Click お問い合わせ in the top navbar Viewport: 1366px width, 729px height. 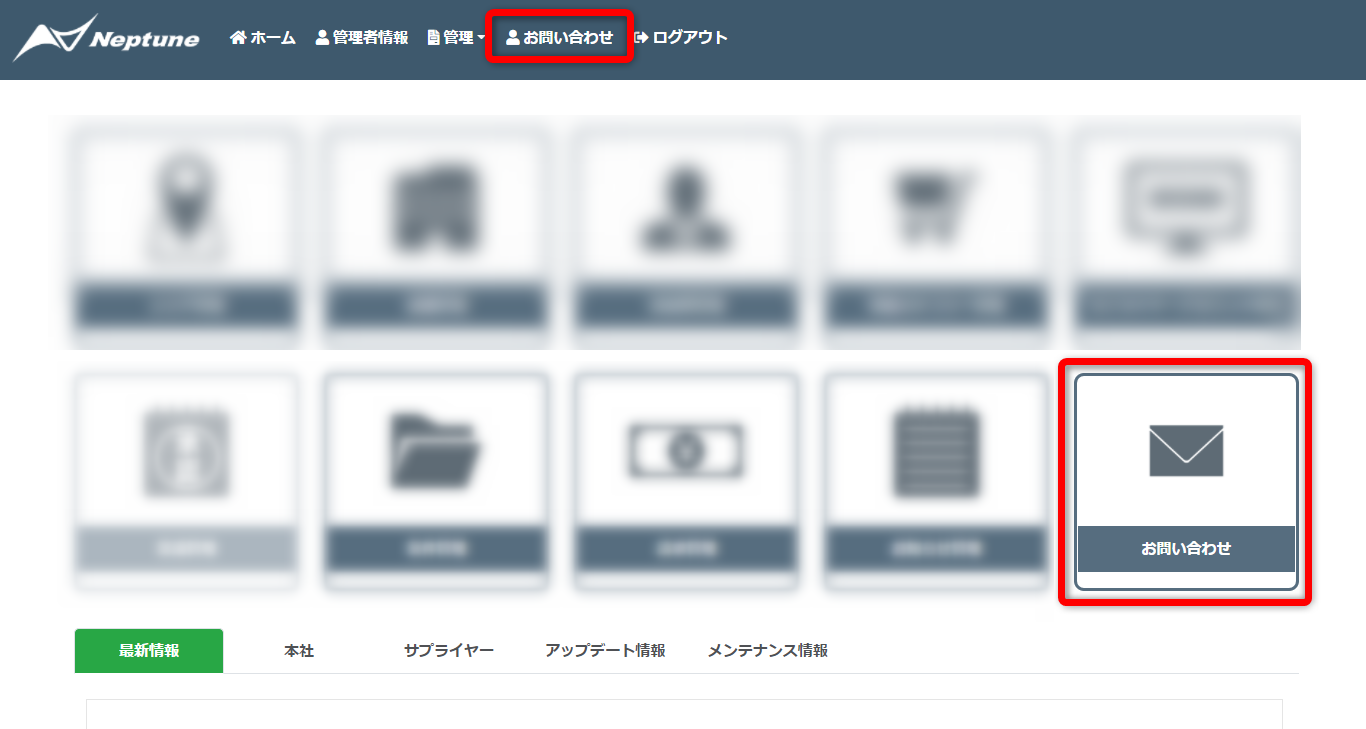click(560, 38)
